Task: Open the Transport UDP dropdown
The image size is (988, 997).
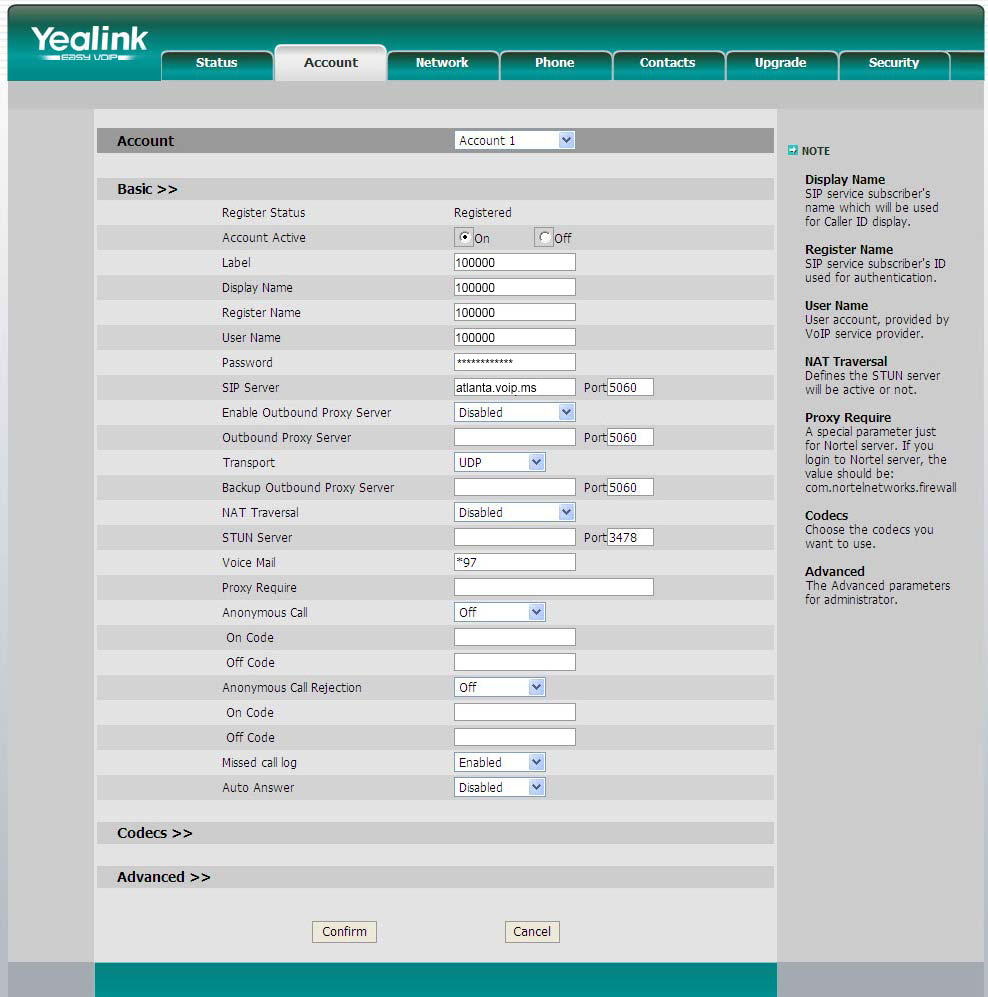Action: point(500,462)
